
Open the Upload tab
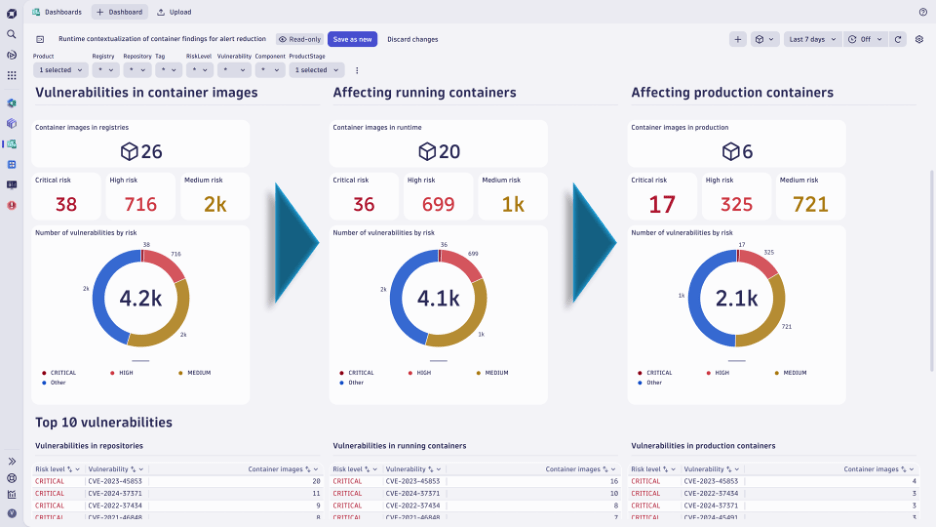point(174,12)
